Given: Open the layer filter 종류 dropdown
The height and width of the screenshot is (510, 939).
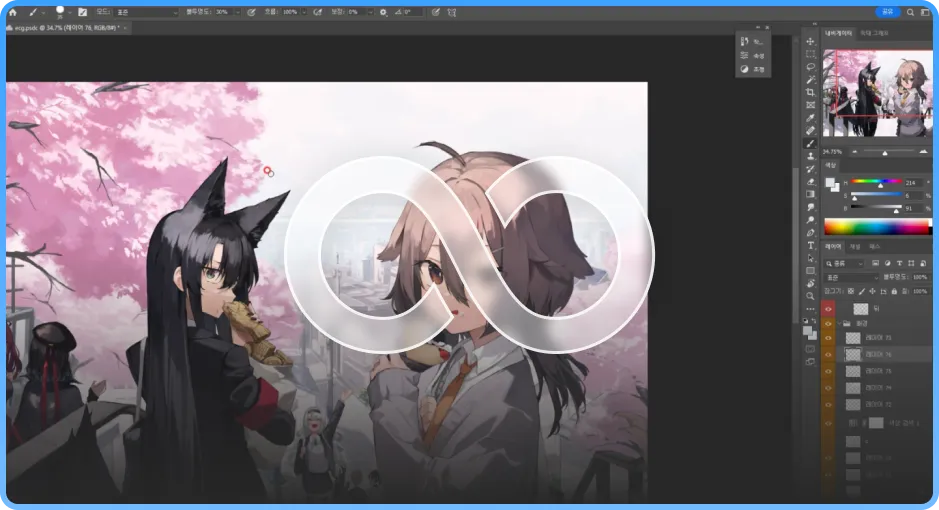Looking at the screenshot, I should click(844, 263).
